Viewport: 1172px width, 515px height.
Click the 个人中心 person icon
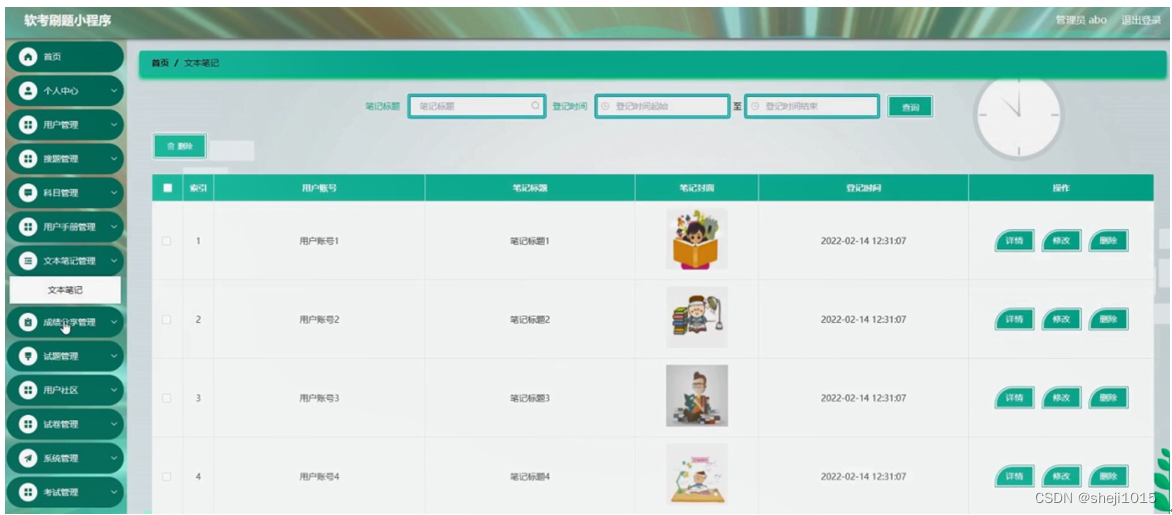click(x=28, y=90)
